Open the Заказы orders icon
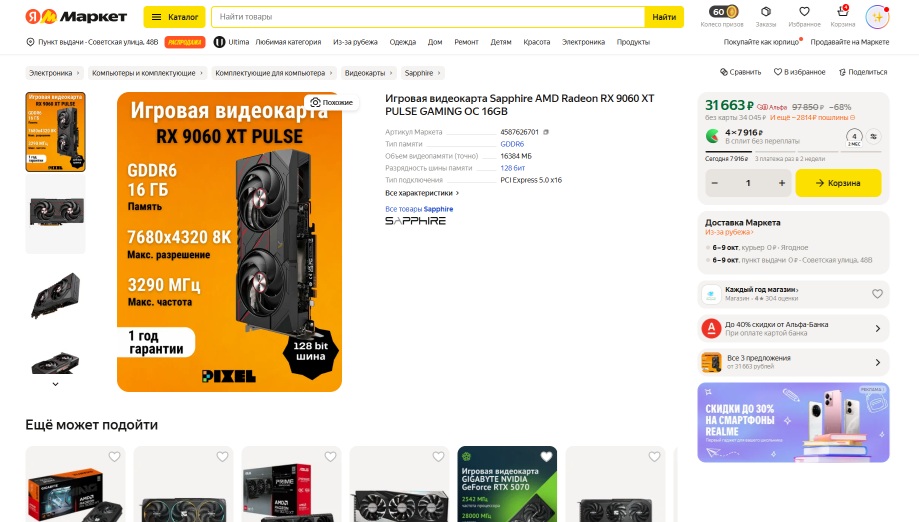919x522 pixels. click(765, 12)
